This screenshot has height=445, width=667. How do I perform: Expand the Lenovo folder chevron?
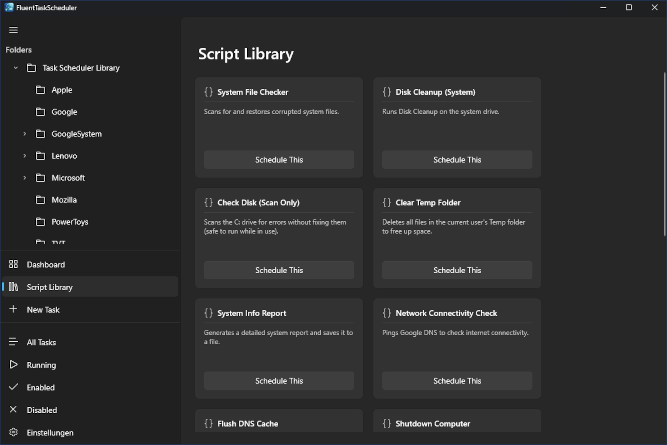(x=25, y=156)
